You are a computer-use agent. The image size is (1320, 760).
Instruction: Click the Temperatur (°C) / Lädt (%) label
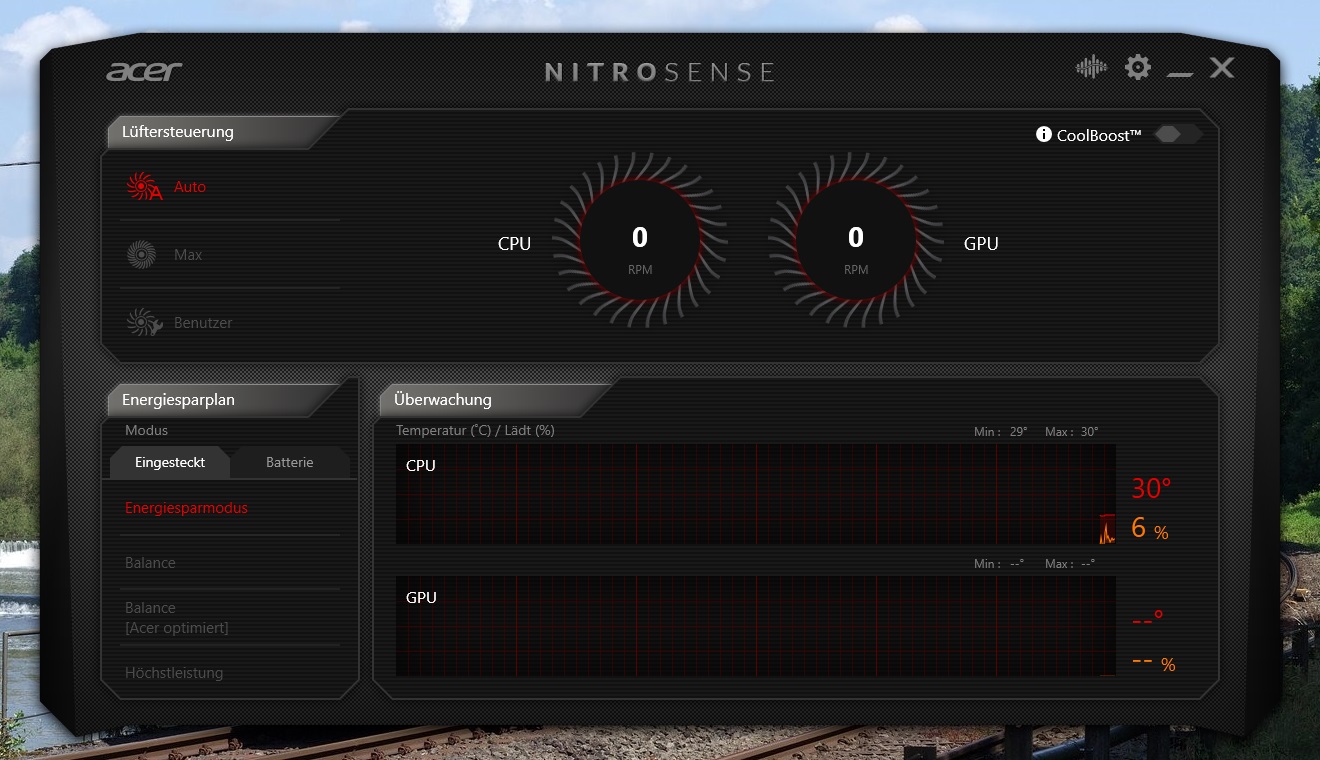(x=475, y=431)
